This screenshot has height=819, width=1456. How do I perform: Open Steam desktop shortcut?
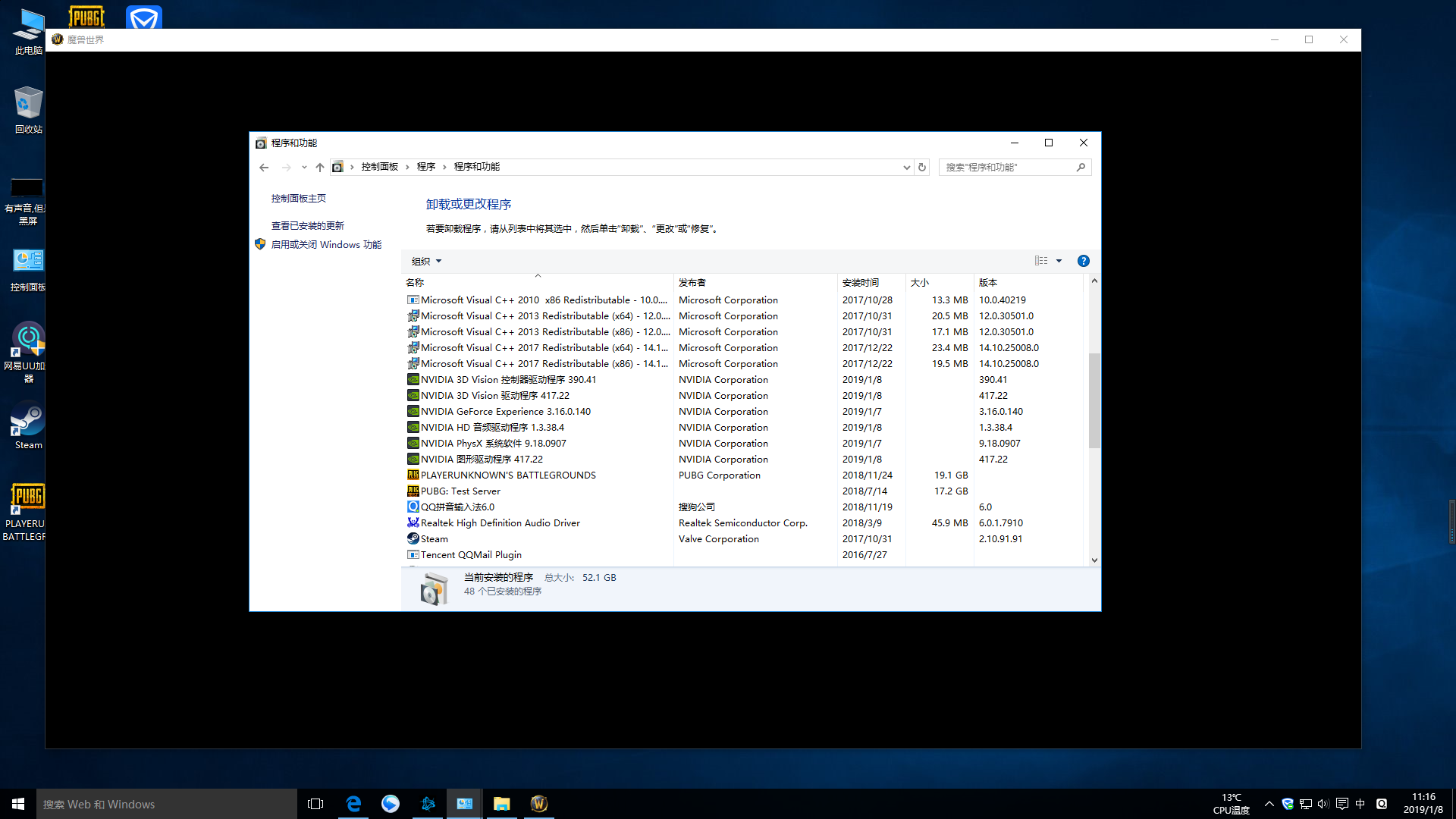[28, 425]
